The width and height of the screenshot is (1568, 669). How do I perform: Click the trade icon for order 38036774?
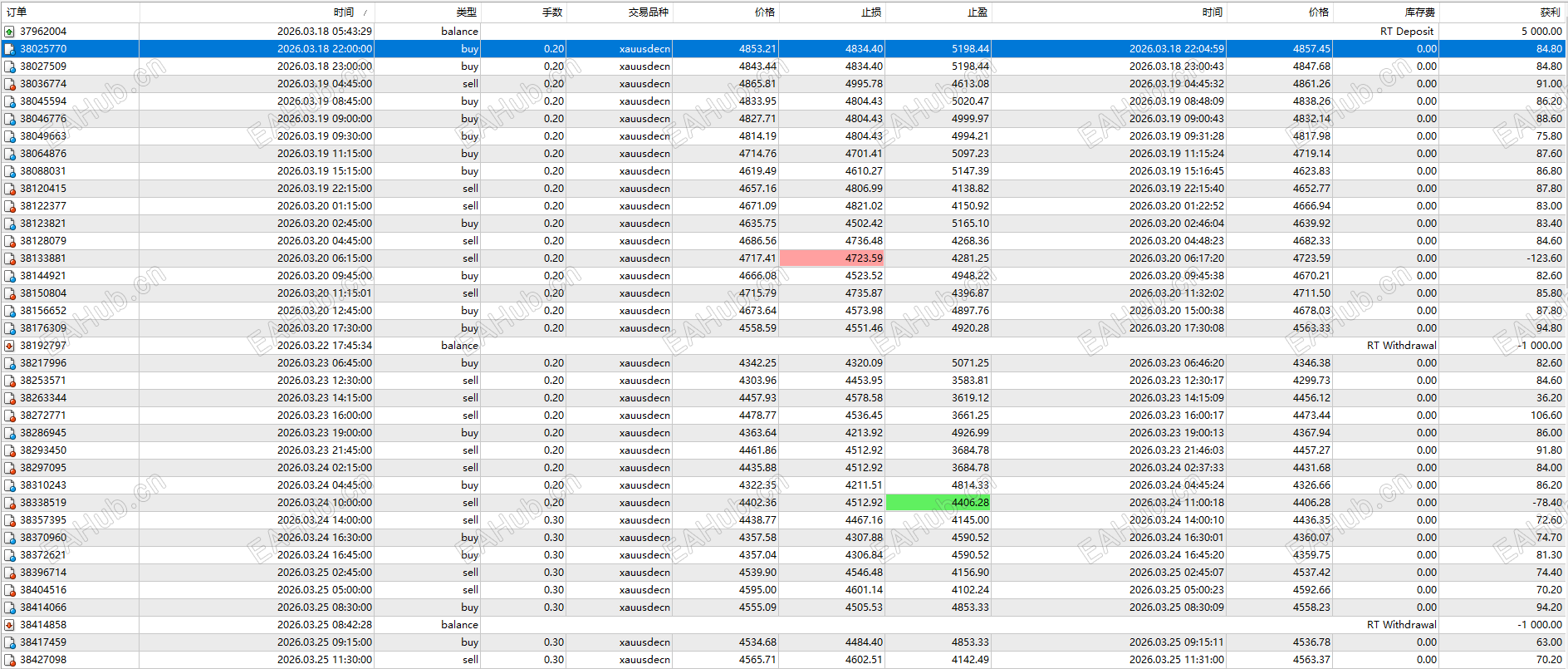coord(9,84)
